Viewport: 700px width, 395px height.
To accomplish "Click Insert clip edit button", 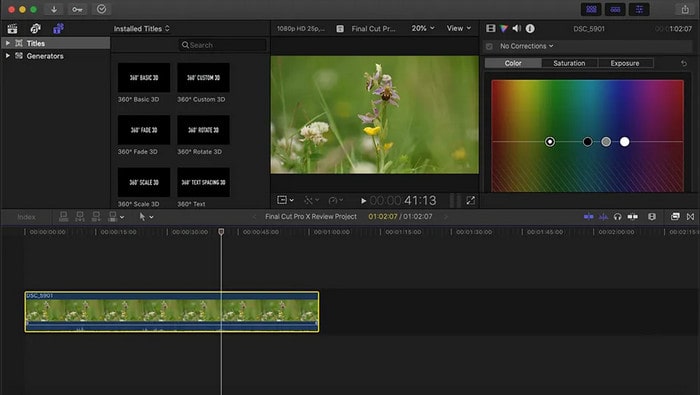I will 80,217.
